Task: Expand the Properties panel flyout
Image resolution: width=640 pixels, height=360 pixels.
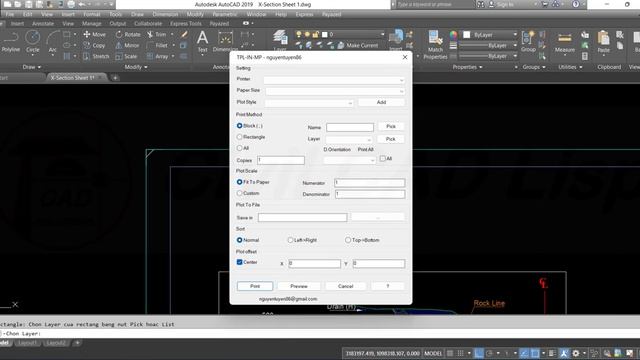Action: point(467,67)
